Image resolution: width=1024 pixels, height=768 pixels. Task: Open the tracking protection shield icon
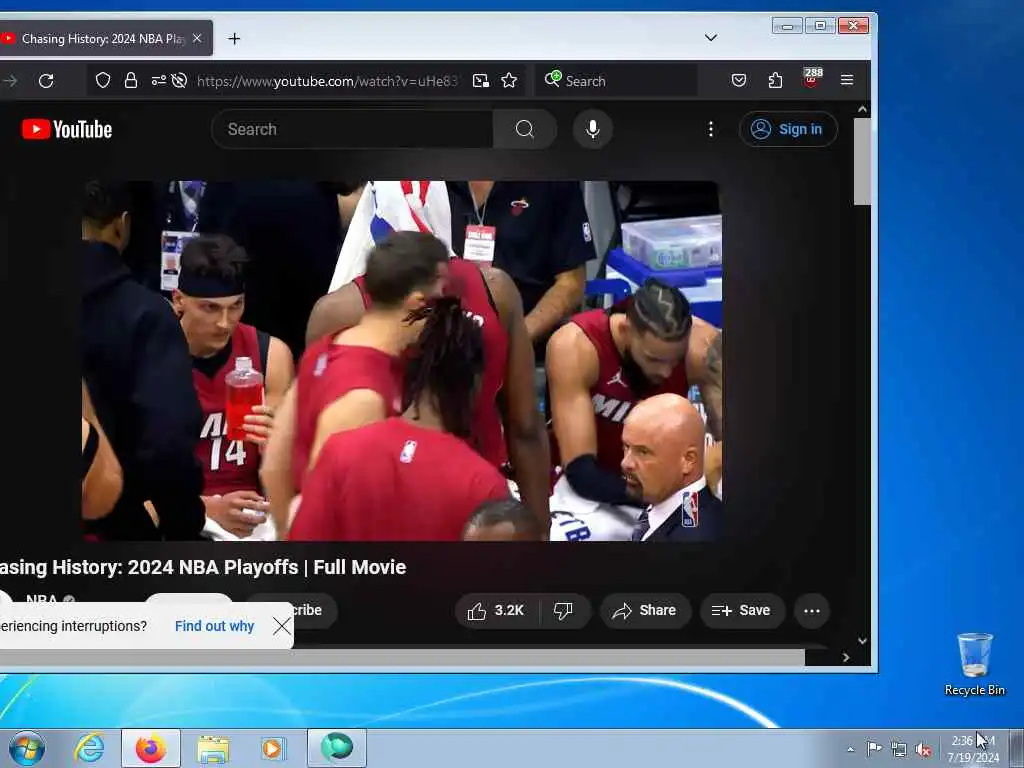click(103, 80)
